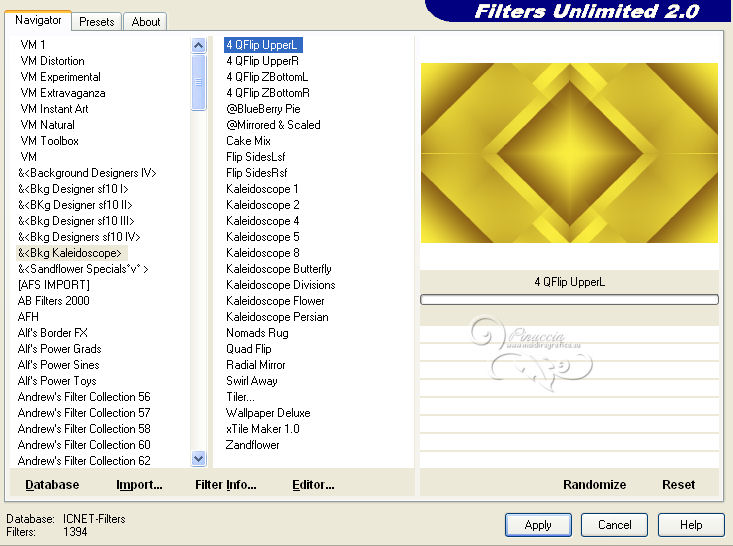Click Randomize
Viewport: 733px width, 546px height.
[594, 485]
